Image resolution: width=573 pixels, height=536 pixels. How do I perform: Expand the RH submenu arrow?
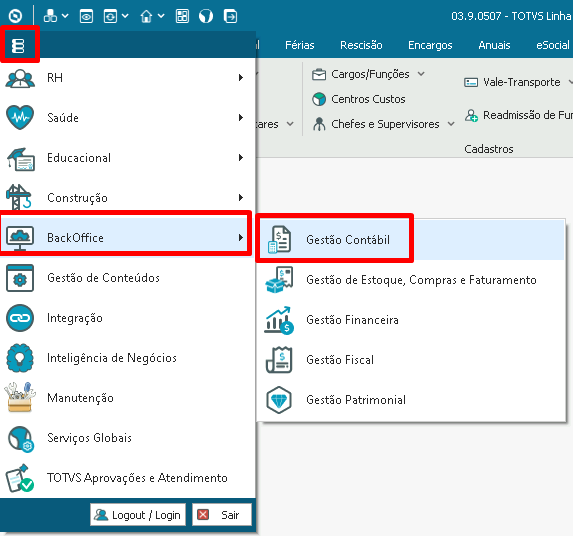pyautogui.click(x=240, y=77)
